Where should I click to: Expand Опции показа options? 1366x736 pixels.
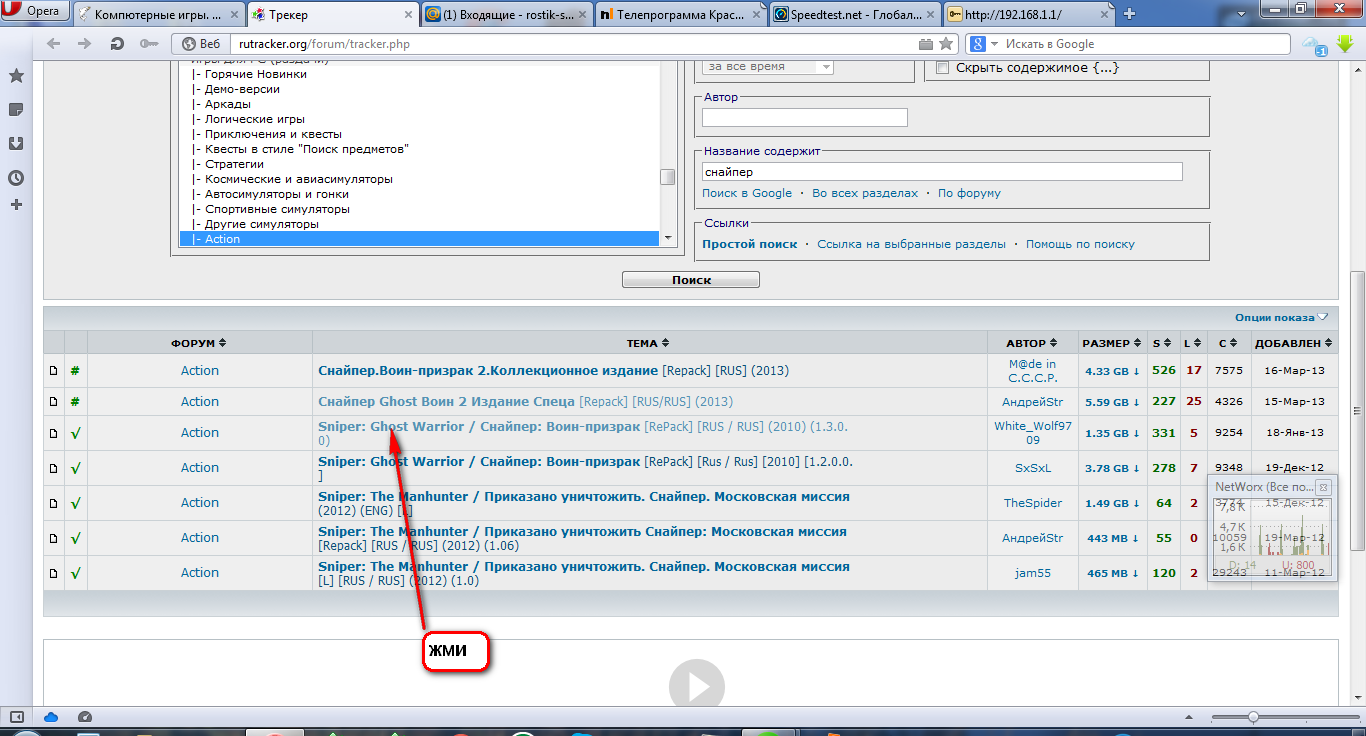pyautogui.click(x=1281, y=317)
